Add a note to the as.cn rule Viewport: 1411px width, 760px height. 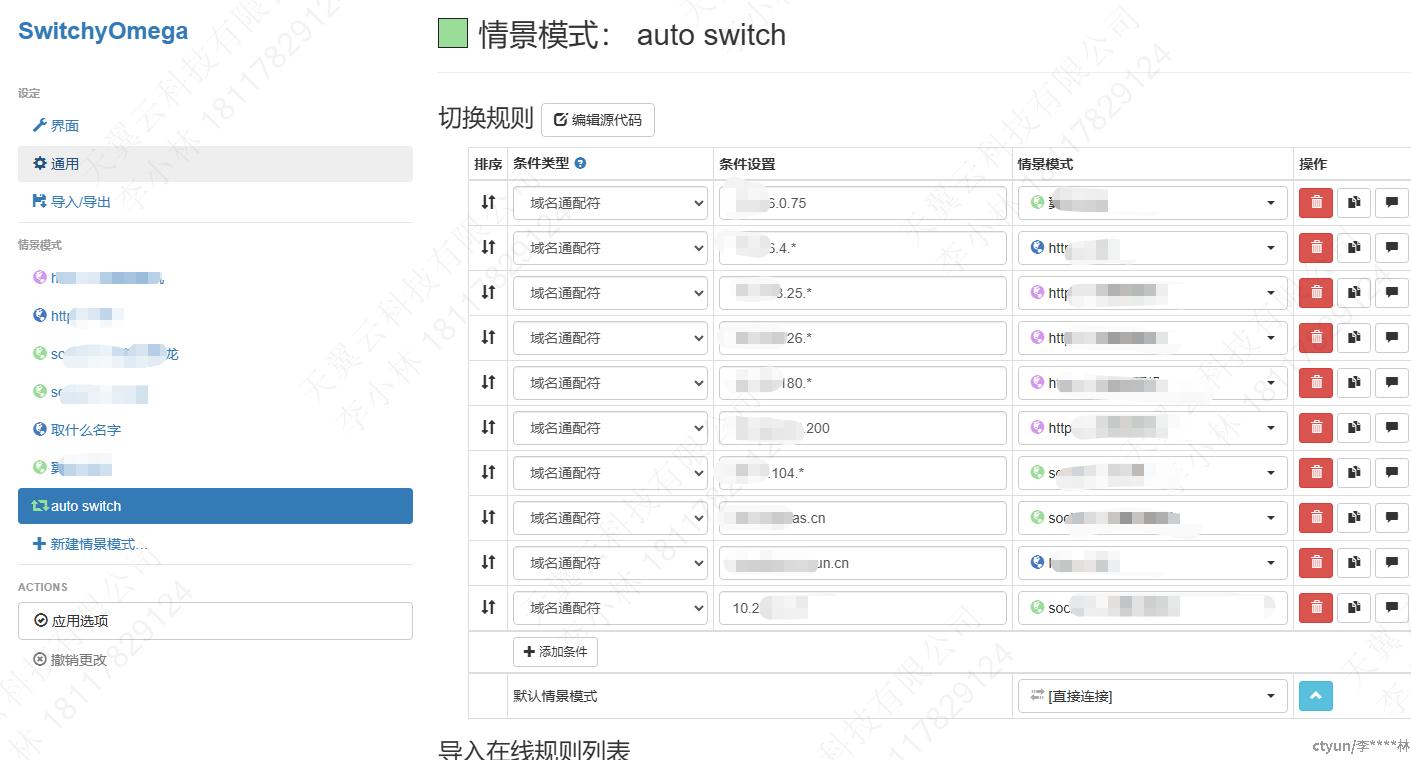click(x=1391, y=518)
